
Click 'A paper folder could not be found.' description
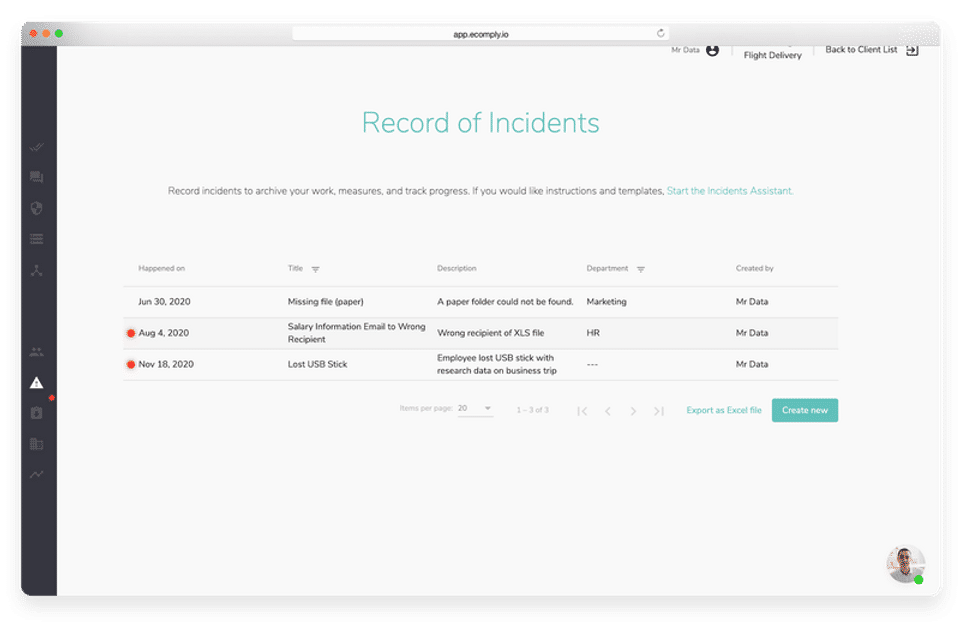[x=505, y=302]
